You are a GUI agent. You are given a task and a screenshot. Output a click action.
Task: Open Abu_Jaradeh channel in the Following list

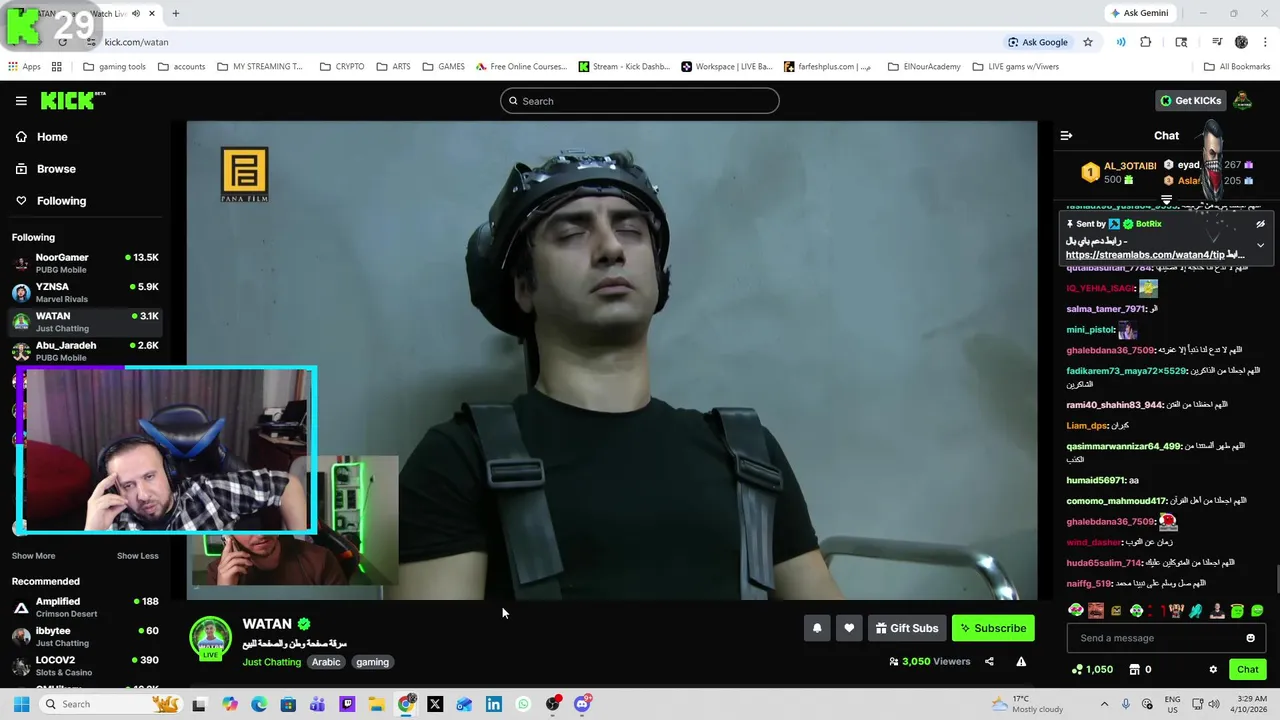(85, 351)
